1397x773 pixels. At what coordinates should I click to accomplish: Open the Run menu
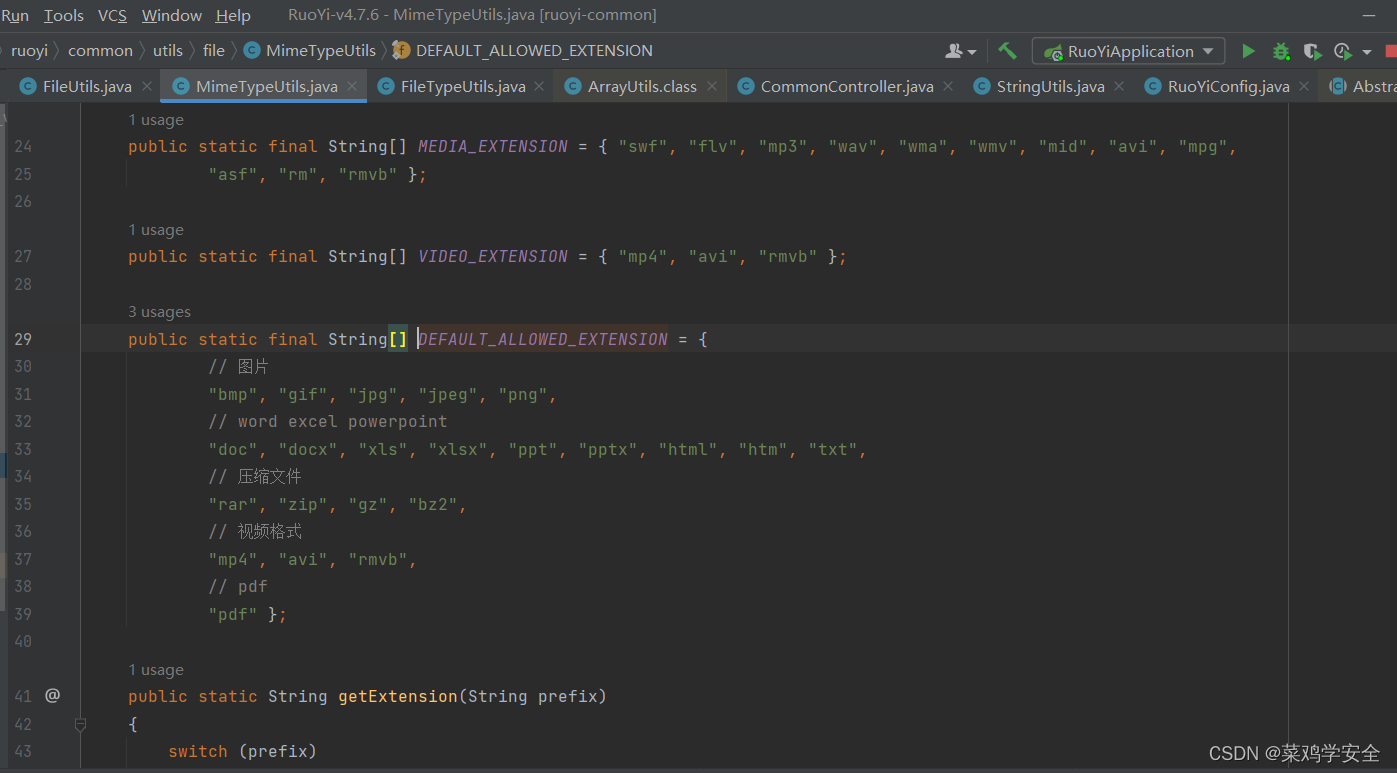[15, 15]
